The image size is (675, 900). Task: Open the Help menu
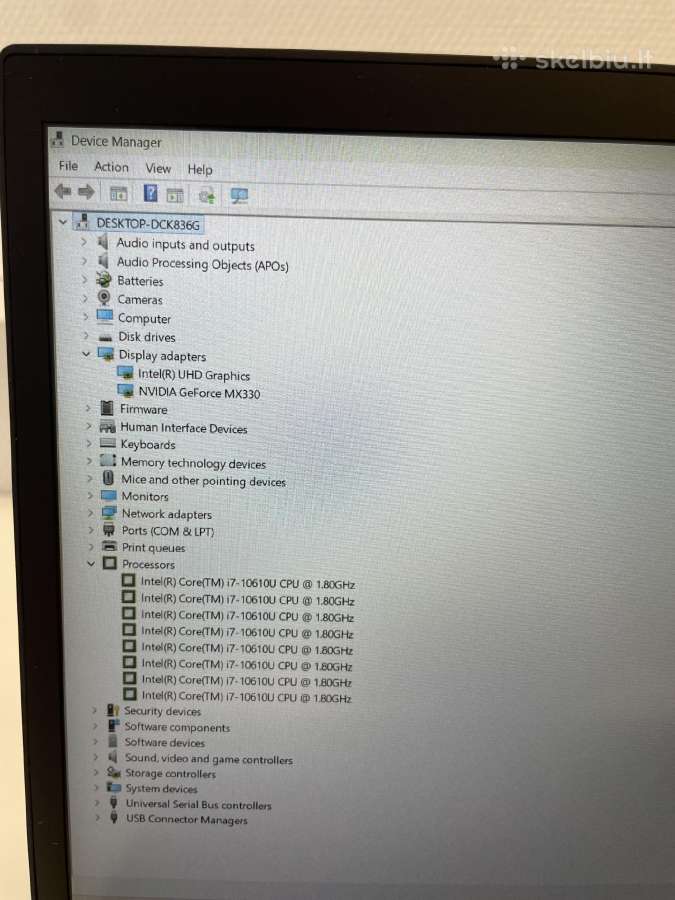[x=200, y=169]
